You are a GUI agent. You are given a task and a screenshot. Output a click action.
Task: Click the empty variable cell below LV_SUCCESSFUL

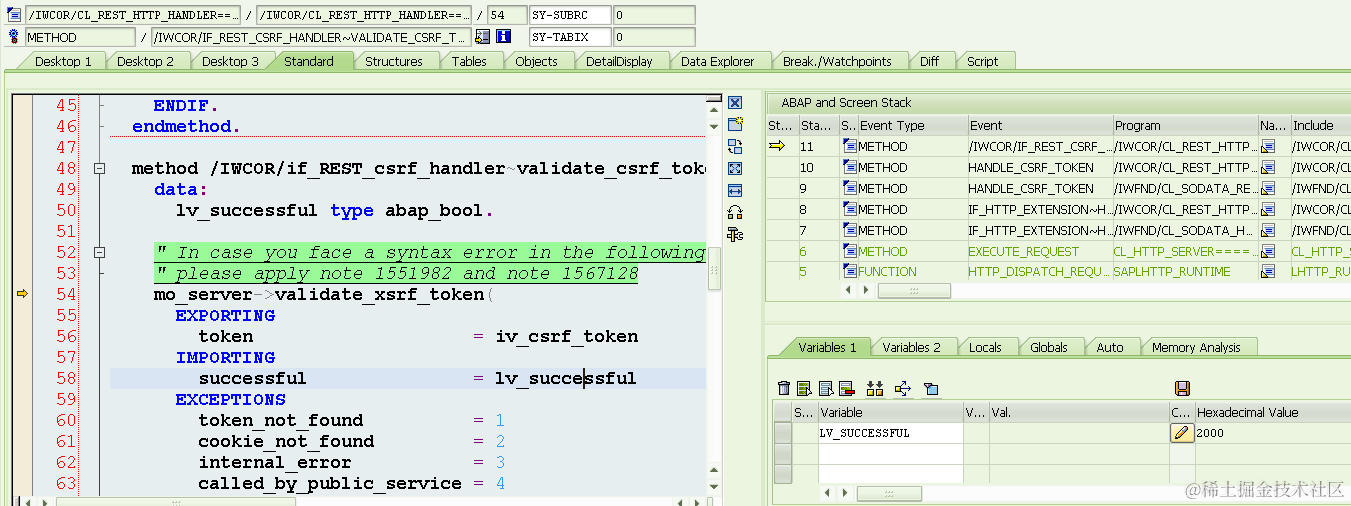pyautogui.click(x=890, y=454)
